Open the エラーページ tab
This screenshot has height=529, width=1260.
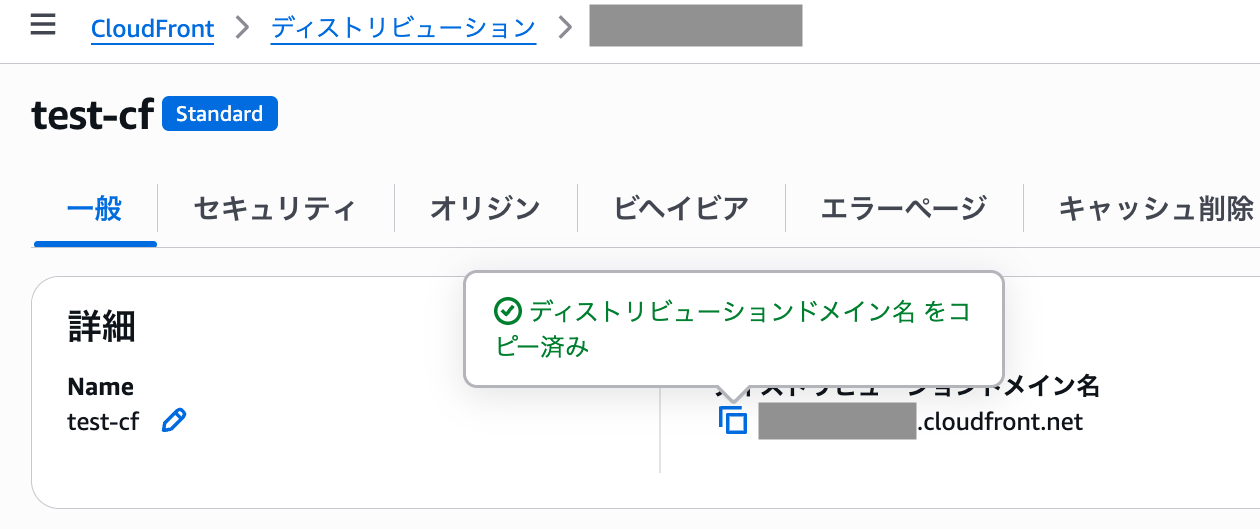[903, 209]
